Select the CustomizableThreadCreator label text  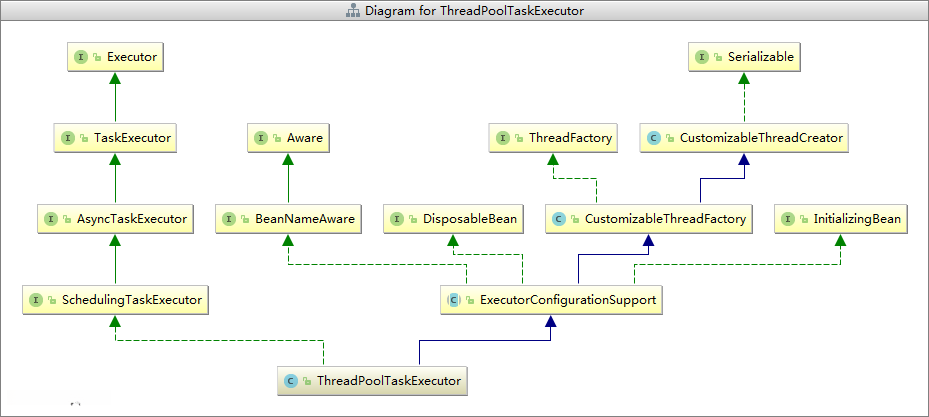(x=761, y=138)
